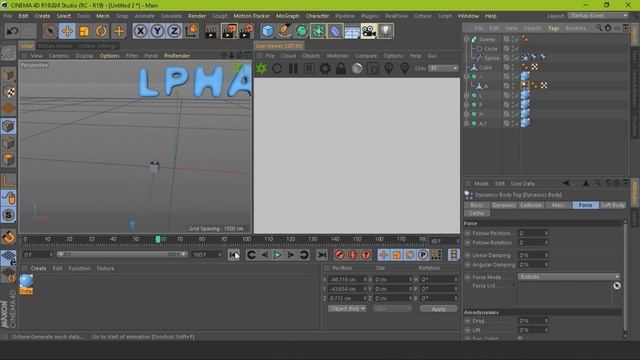Click Render to Picture Viewer icon
This screenshot has width=640, height=360.
(x=229, y=31)
